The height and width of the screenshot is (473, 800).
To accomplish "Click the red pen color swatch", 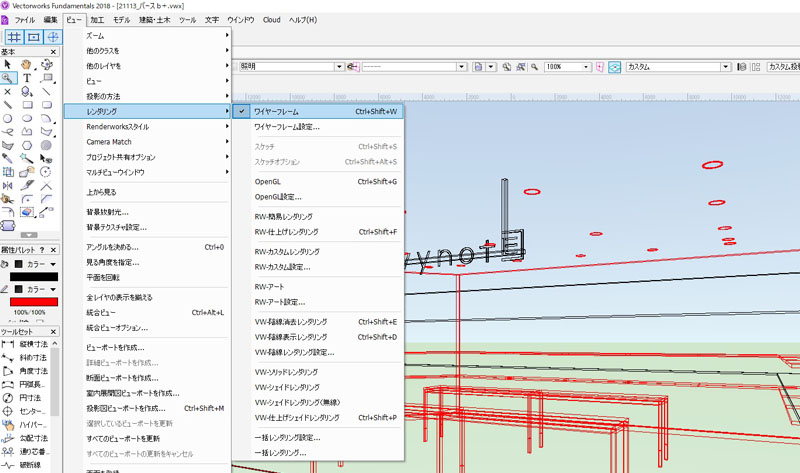I will 34,302.
